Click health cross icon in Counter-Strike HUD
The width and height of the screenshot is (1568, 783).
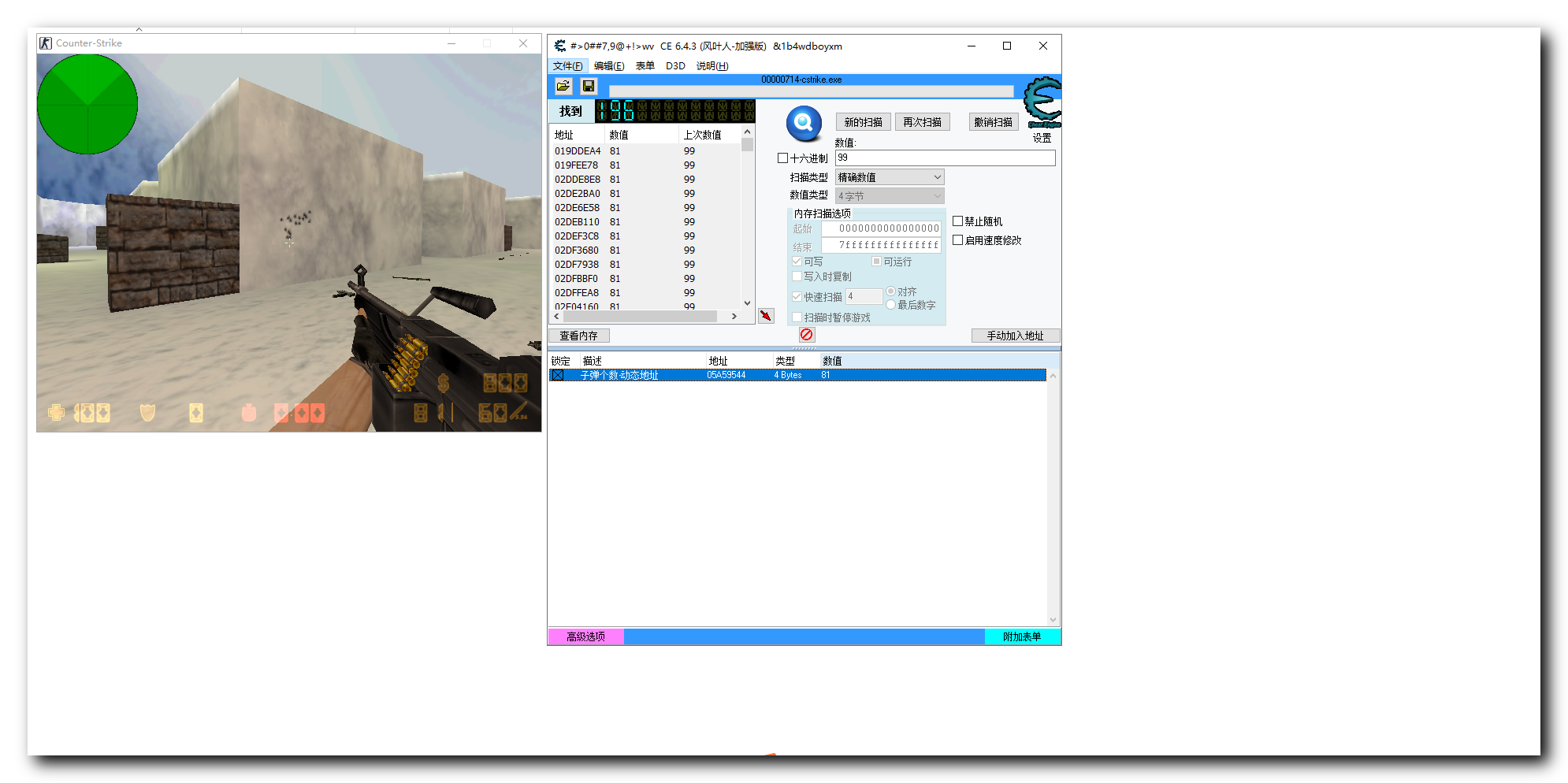coord(56,412)
